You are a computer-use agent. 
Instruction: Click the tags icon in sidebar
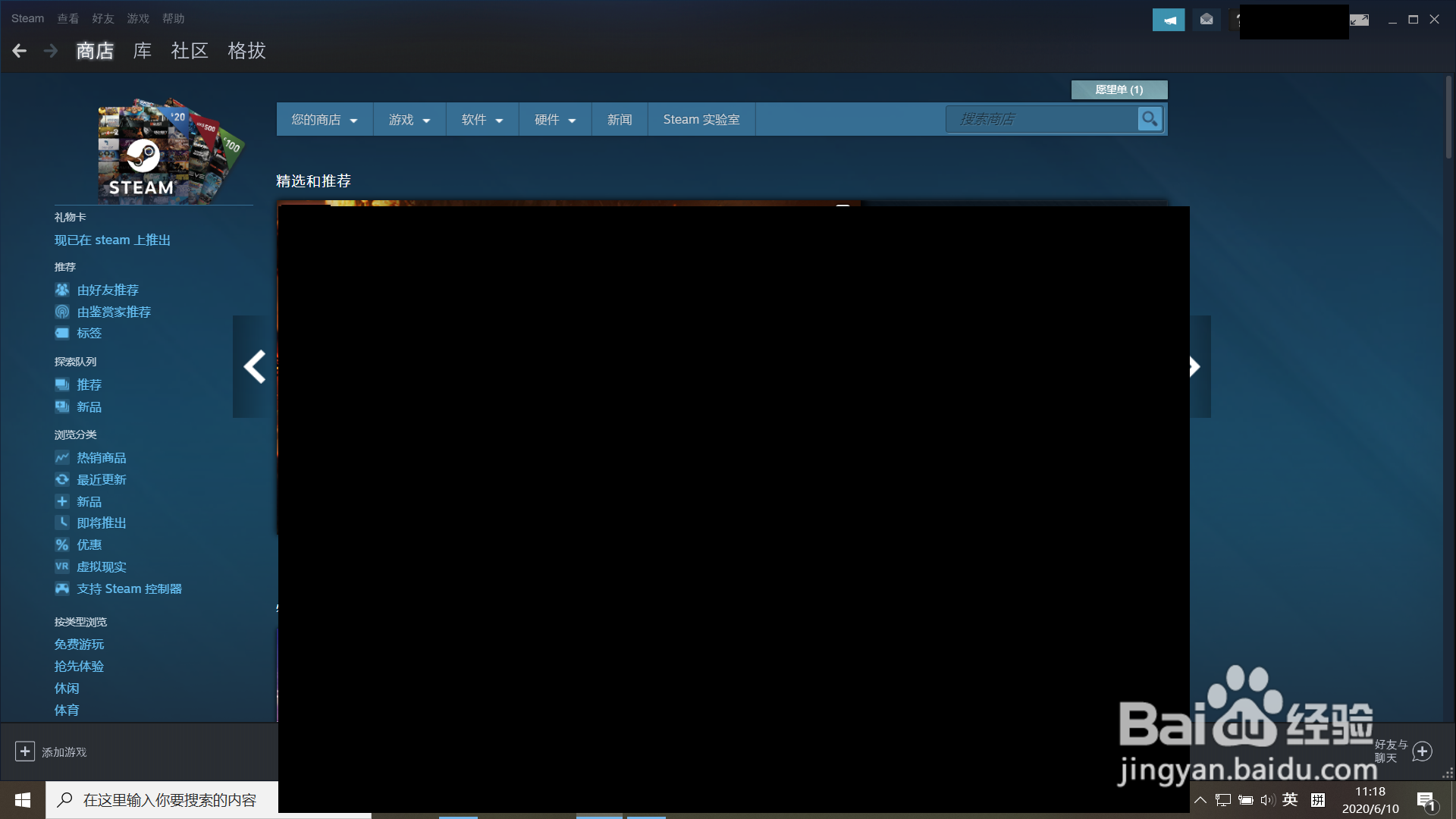pos(62,333)
